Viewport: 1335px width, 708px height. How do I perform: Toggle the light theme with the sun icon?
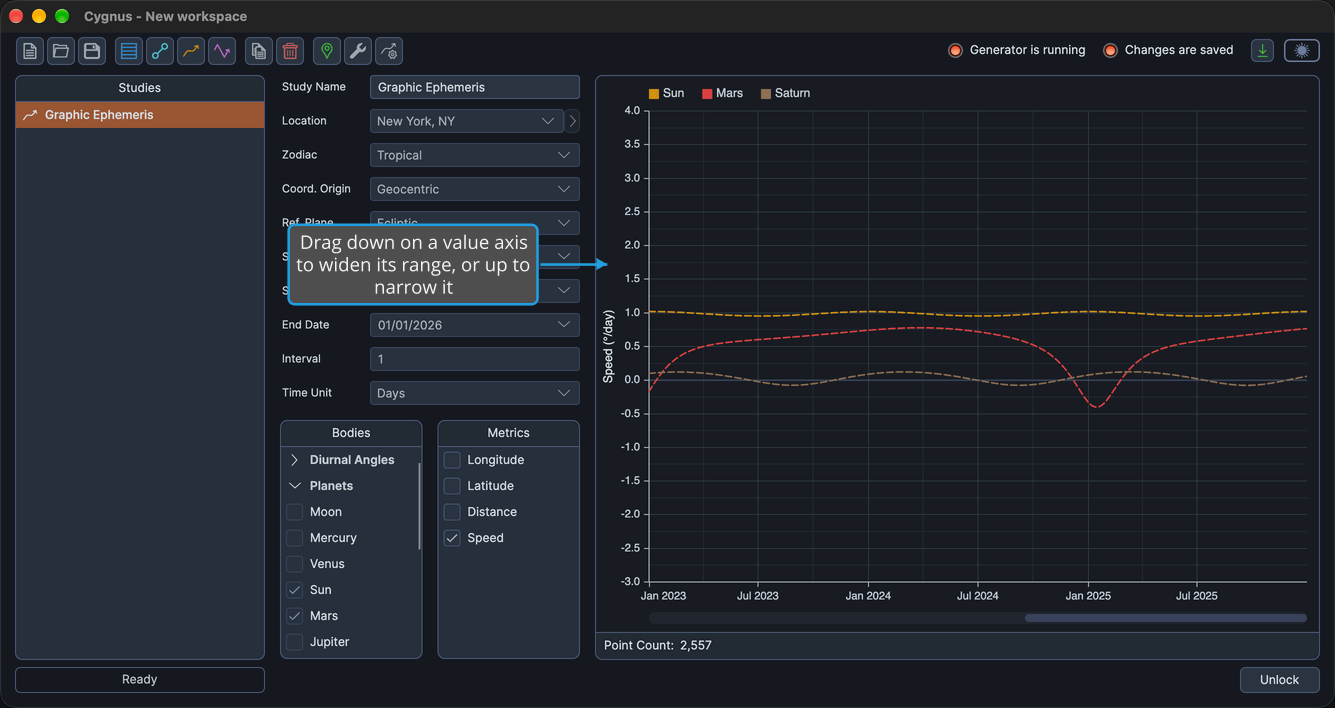coord(1302,50)
